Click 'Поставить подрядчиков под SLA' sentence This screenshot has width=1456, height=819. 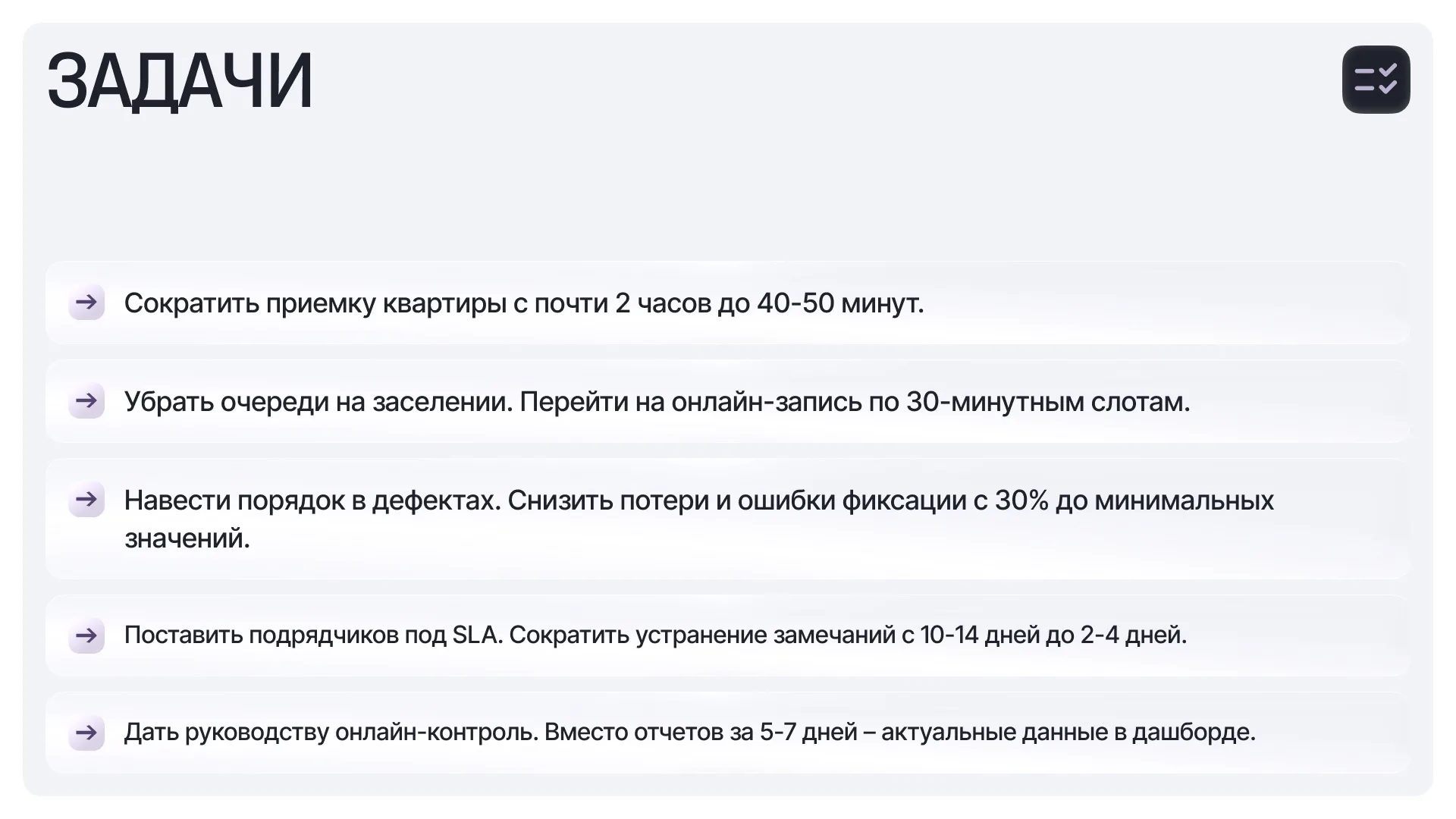313,635
